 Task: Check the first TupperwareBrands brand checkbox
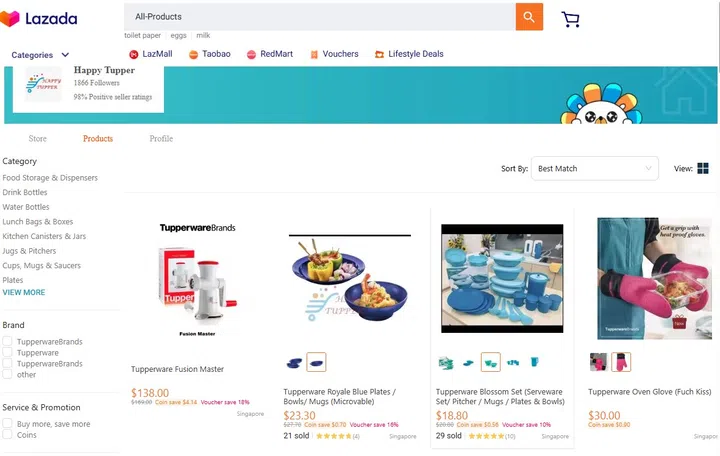click(x=7, y=341)
